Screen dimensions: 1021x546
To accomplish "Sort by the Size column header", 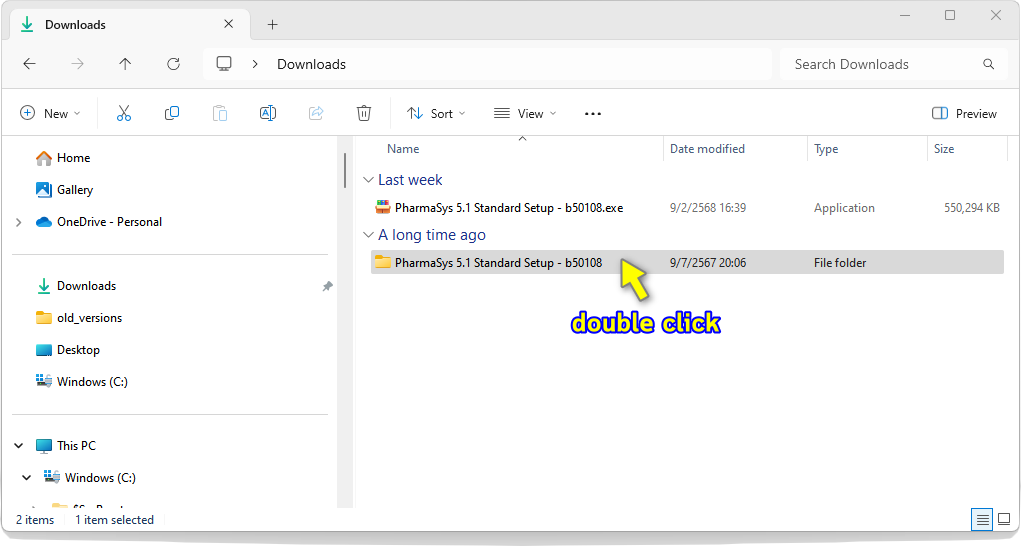I will point(944,149).
